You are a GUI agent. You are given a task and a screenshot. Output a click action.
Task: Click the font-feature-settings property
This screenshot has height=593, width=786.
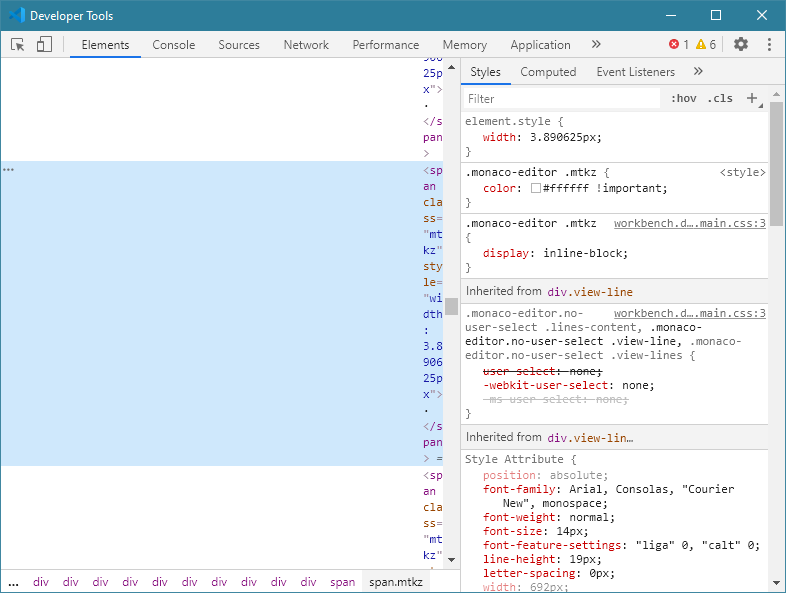point(552,545)
